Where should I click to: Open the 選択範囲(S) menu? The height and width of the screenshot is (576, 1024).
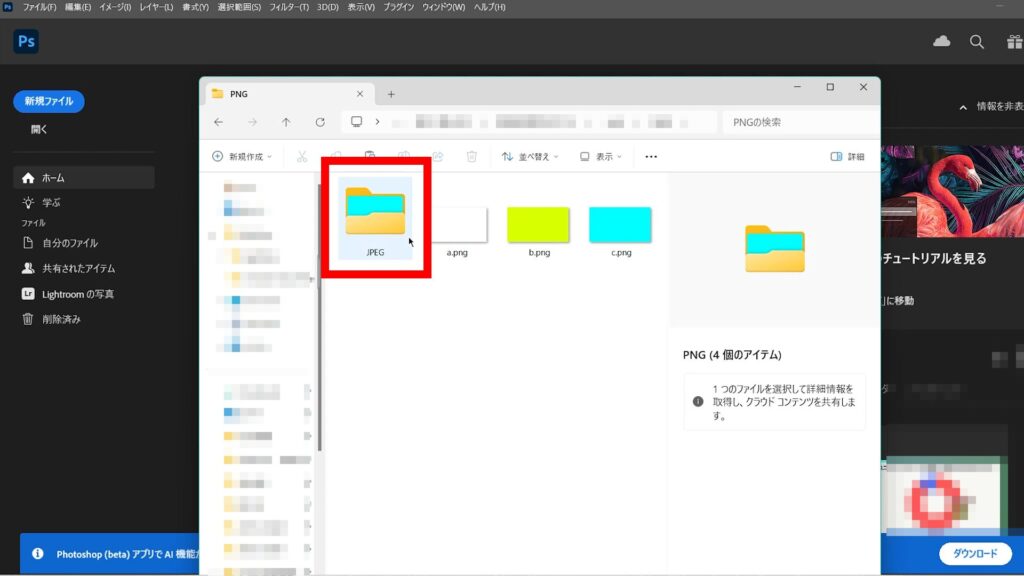pos(239,7)
